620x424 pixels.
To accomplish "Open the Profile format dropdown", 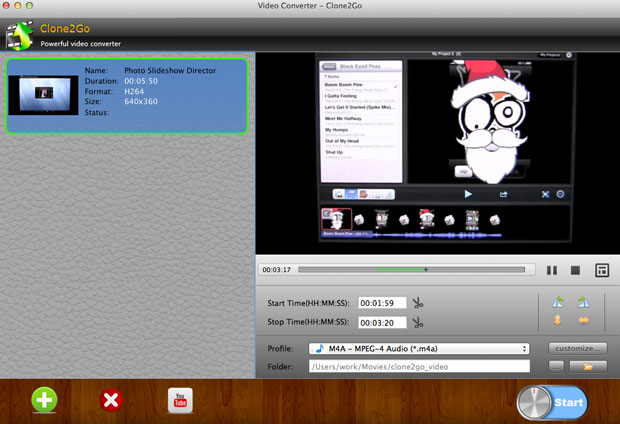I will [x=418, y=349].
